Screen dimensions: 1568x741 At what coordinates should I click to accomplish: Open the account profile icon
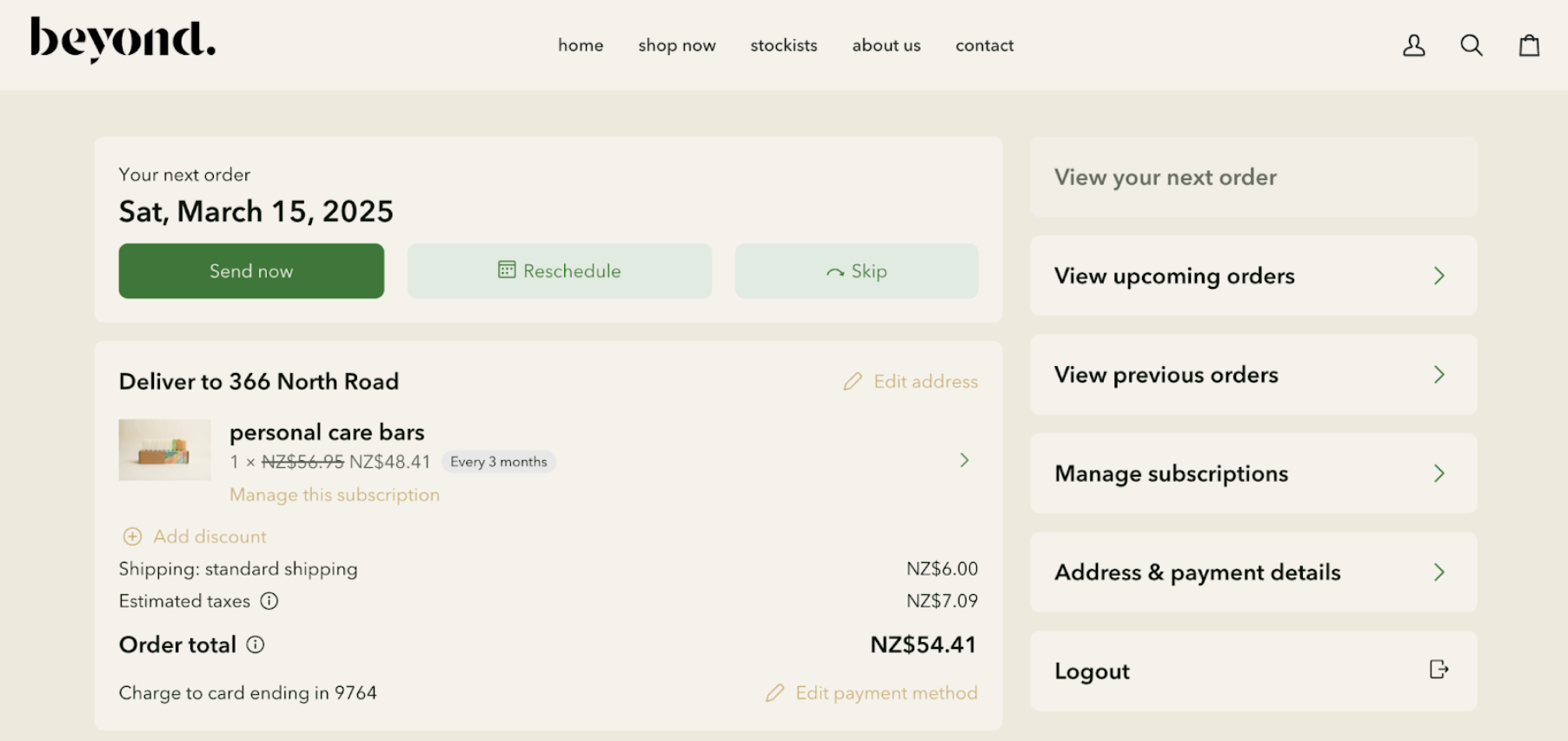click(x=1414, y=45)
